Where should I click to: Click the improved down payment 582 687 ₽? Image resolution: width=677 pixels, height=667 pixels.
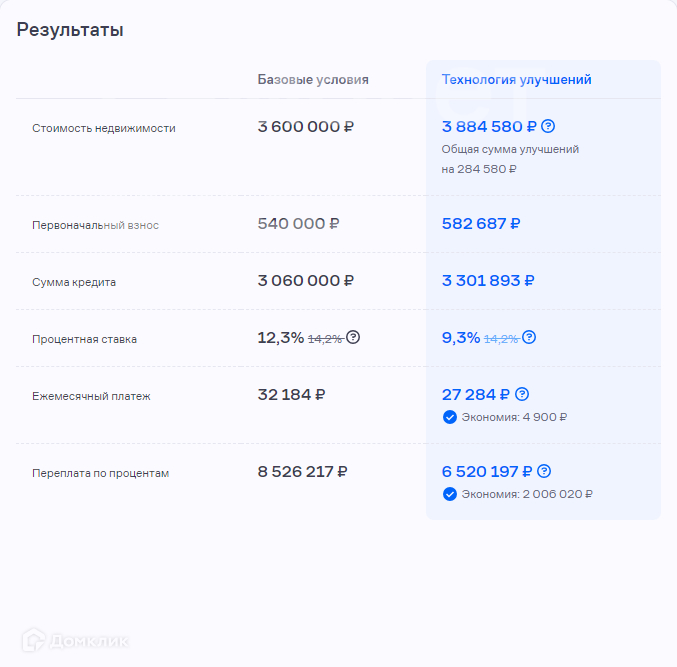coord(481,224)
